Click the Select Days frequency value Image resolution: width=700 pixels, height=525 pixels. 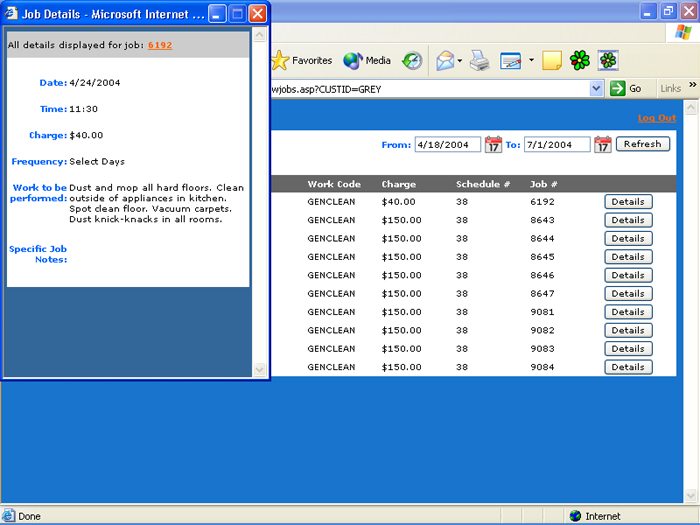[x=97, y=162]
